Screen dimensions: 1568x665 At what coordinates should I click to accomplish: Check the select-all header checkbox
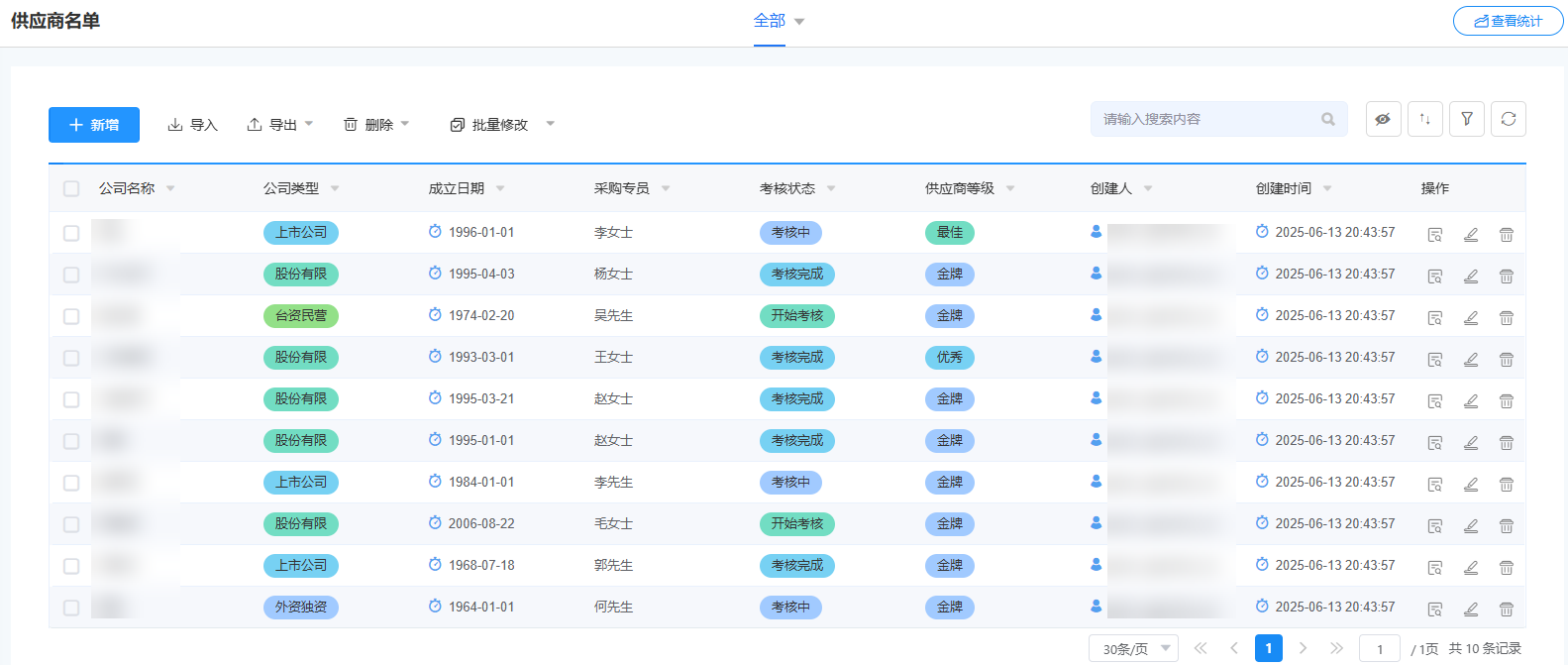[x=71, y=188]
